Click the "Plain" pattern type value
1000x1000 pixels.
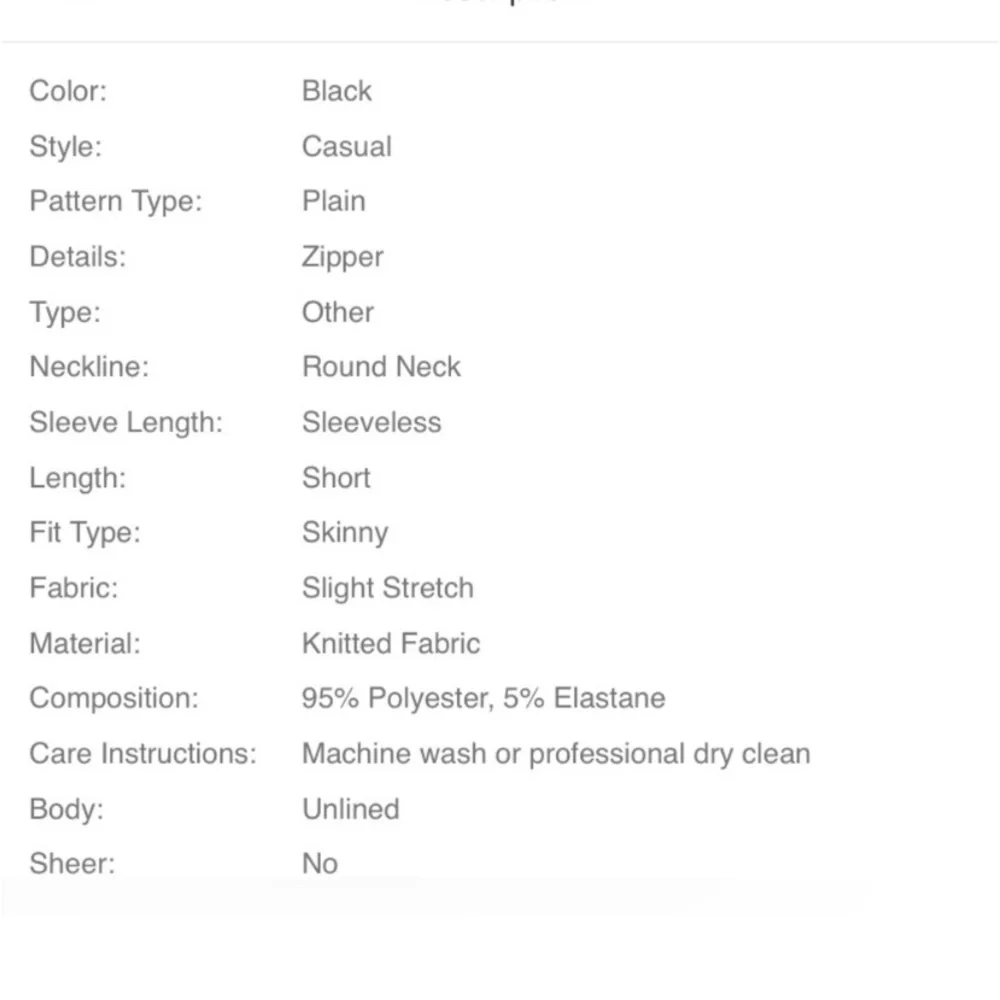(x=333, y=201)
